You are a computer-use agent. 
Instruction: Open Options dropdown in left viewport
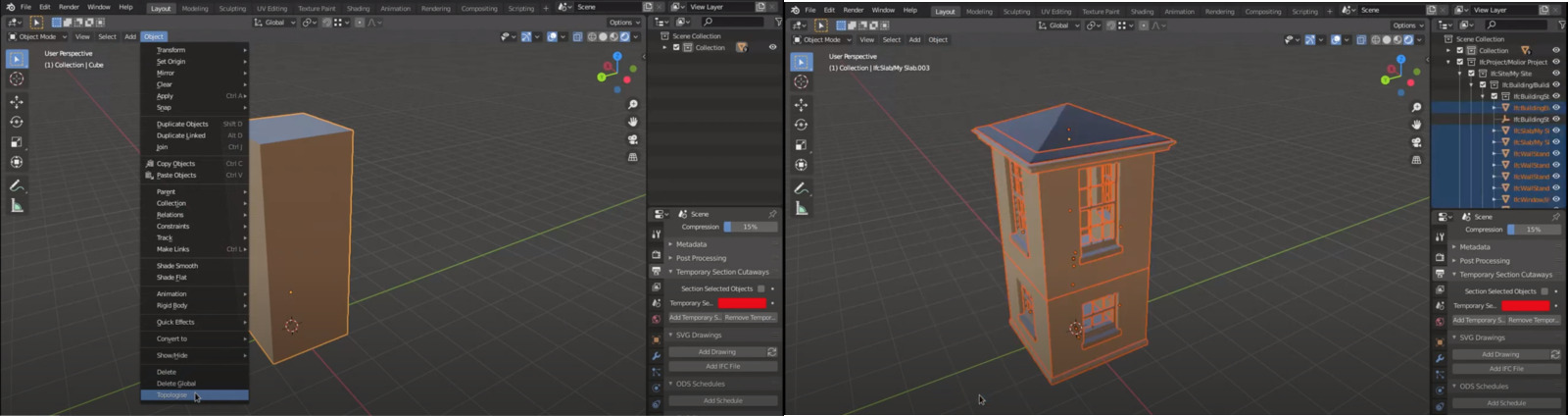(x=622, y=23)
